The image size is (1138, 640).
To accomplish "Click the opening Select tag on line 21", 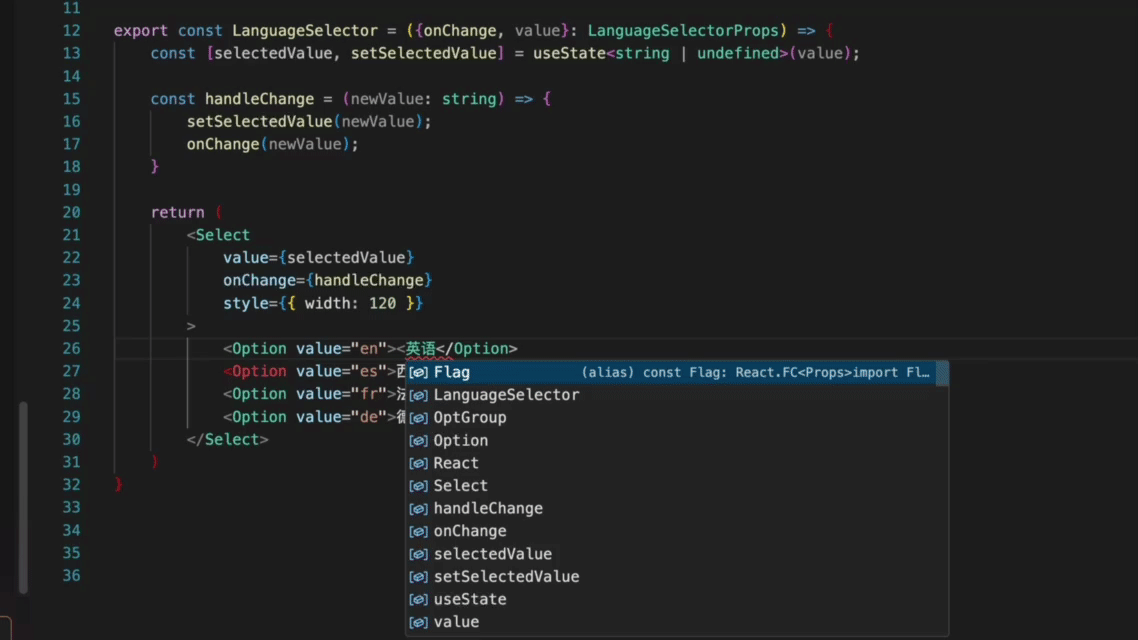I will tap(218, 235).
